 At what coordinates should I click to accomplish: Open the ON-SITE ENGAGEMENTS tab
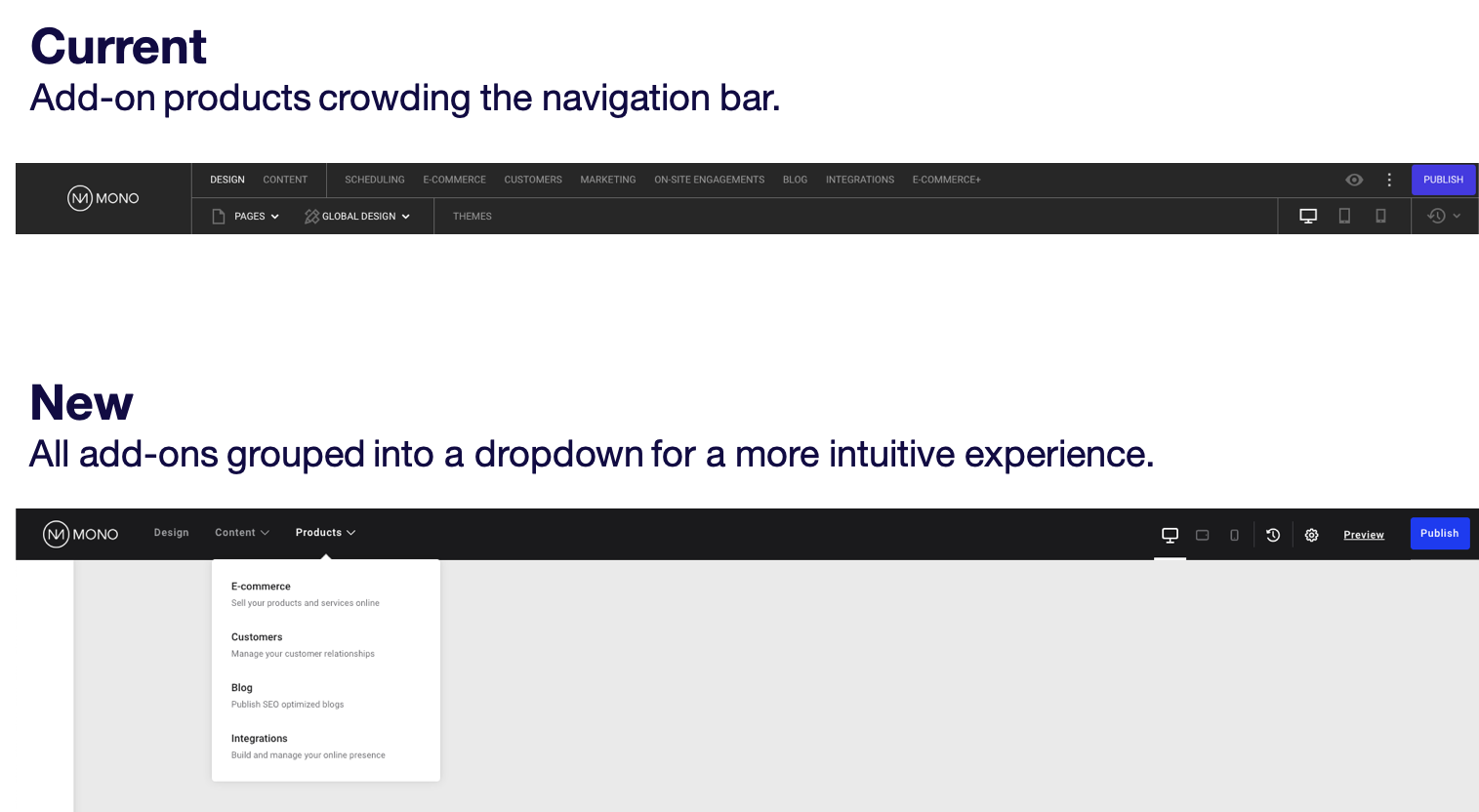pyautogui.click(x=710, y=180)
